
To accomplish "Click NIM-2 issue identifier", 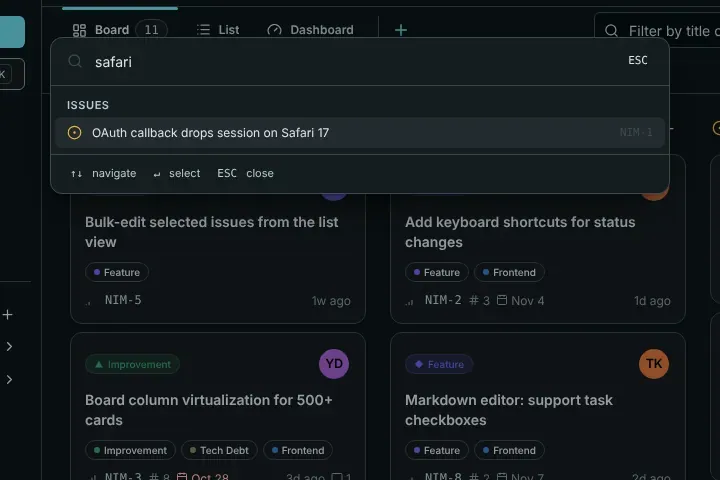I will pyautogui.click(x=443, y=300).
